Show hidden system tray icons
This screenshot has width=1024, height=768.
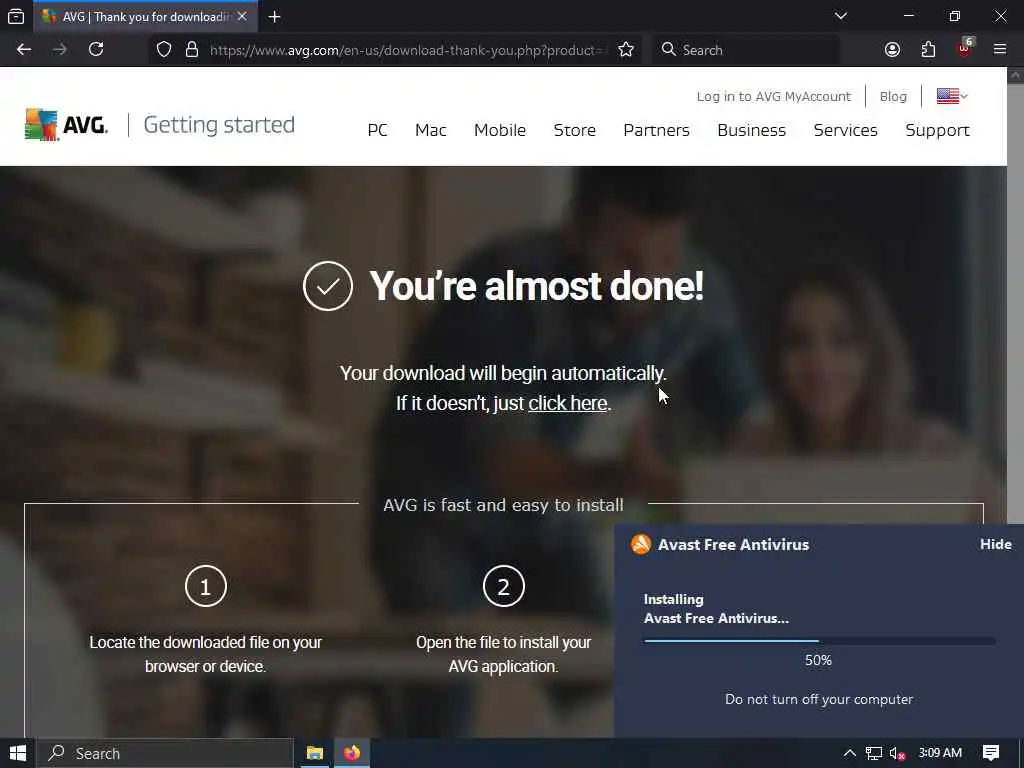coord(850,753)
